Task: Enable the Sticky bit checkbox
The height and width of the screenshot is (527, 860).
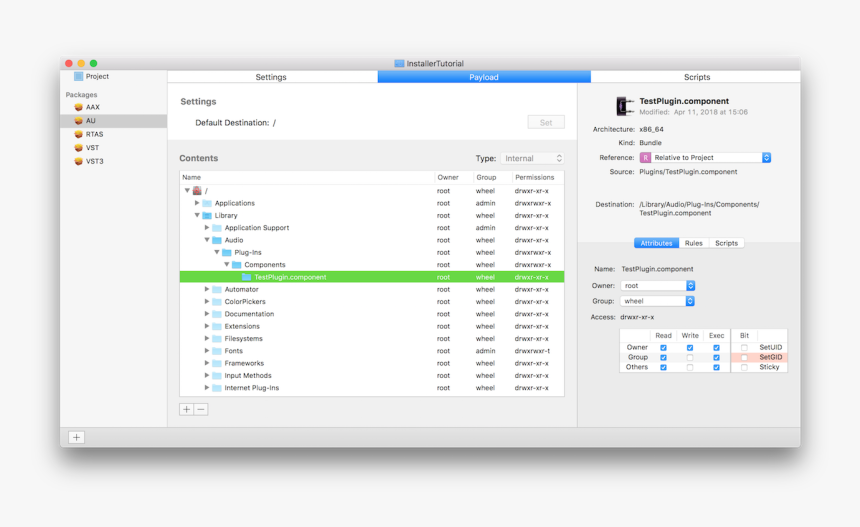Action: pyautogui.click(x=744, y=367)
